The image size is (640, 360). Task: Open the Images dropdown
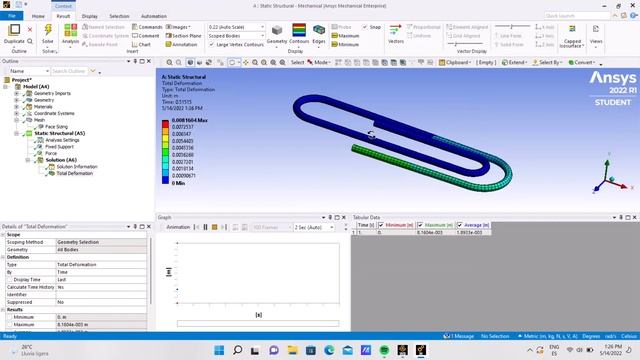click(x=178, y=27)
